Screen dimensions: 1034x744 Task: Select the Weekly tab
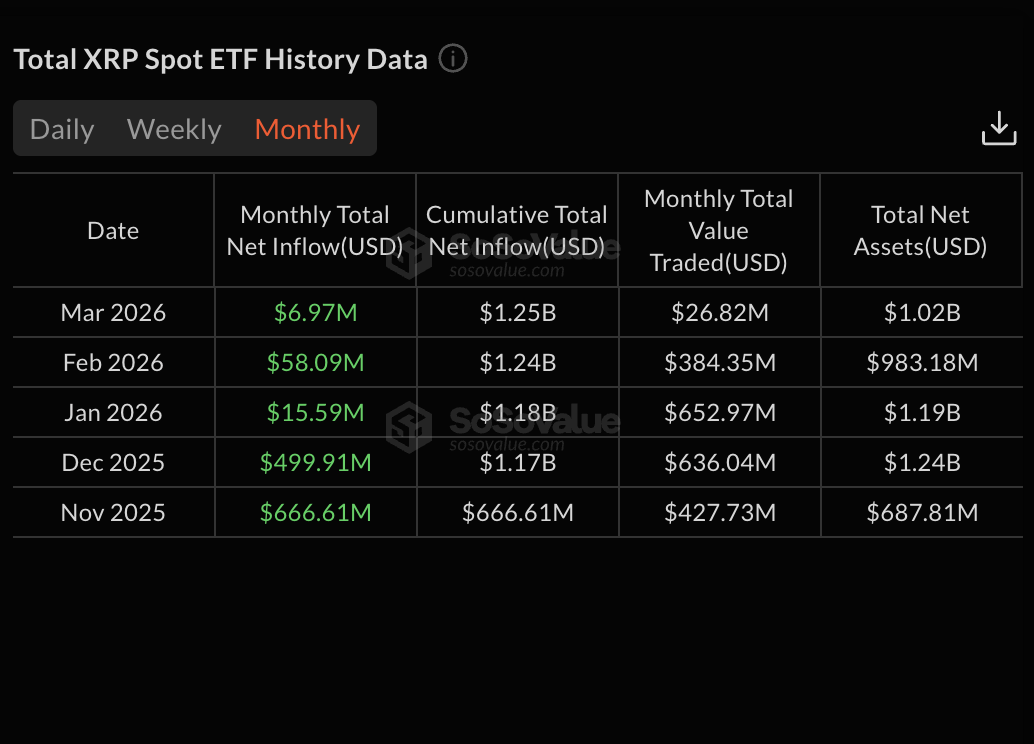174,129
